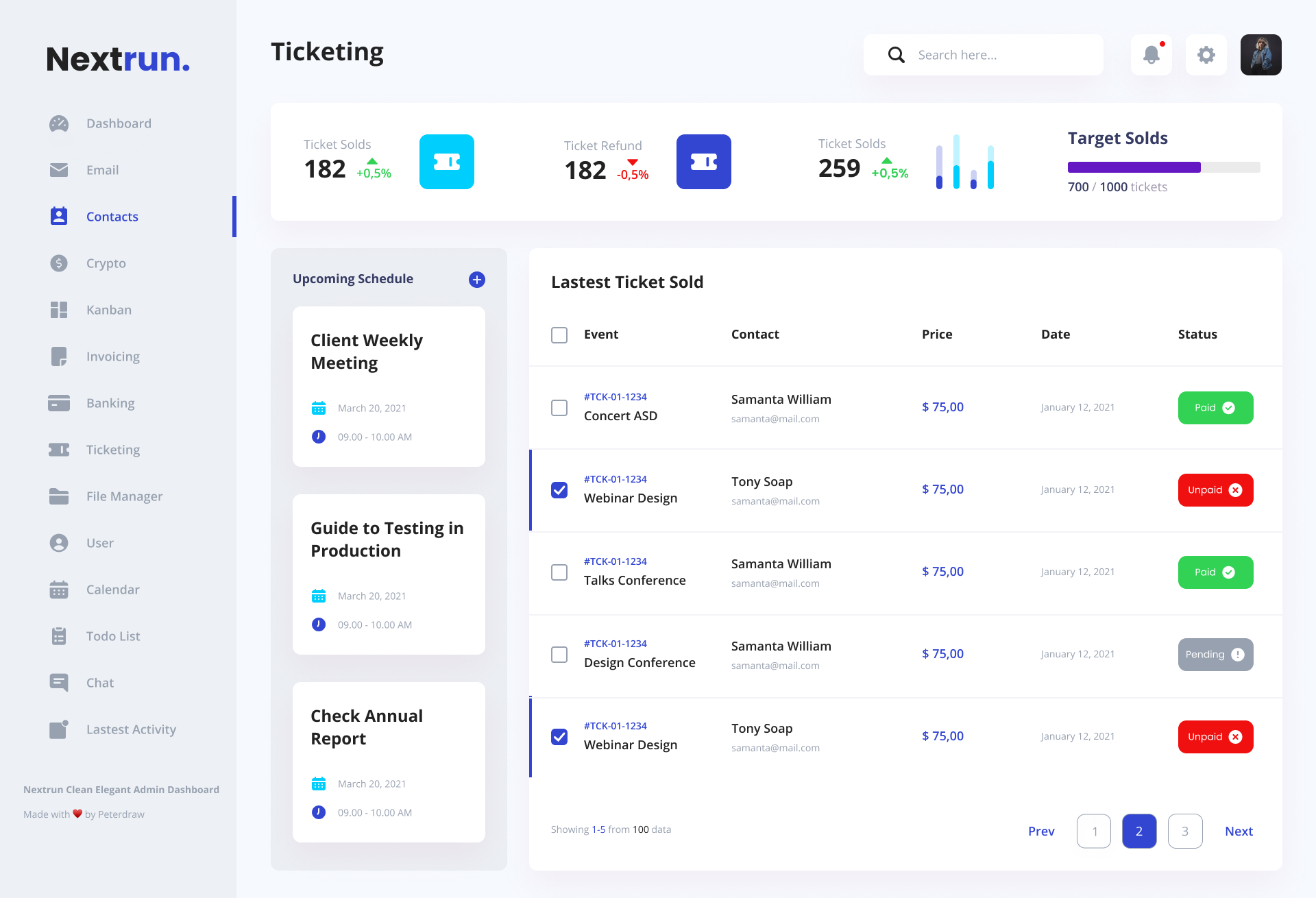The image size is (1316, 898).
Task: Click the notification bell icon
Action: pos(1151,55)
